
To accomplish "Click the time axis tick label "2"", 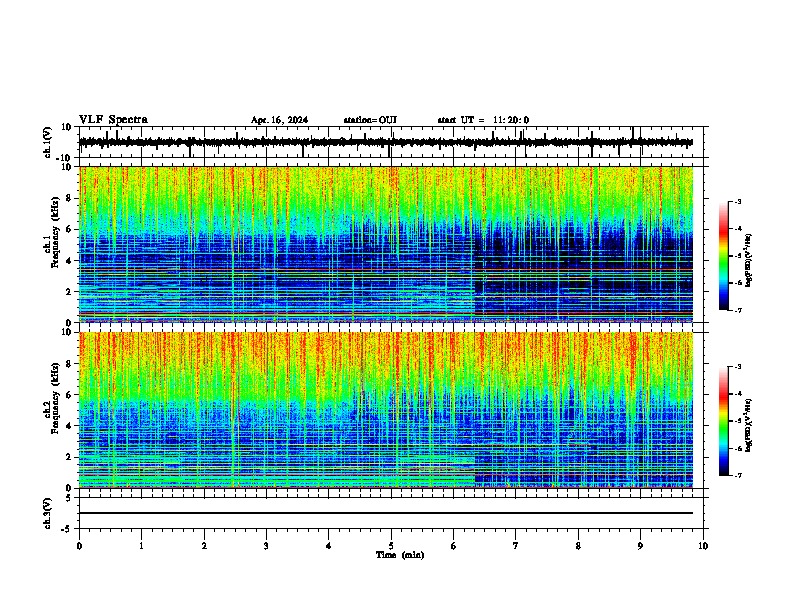I will (204, 546).
